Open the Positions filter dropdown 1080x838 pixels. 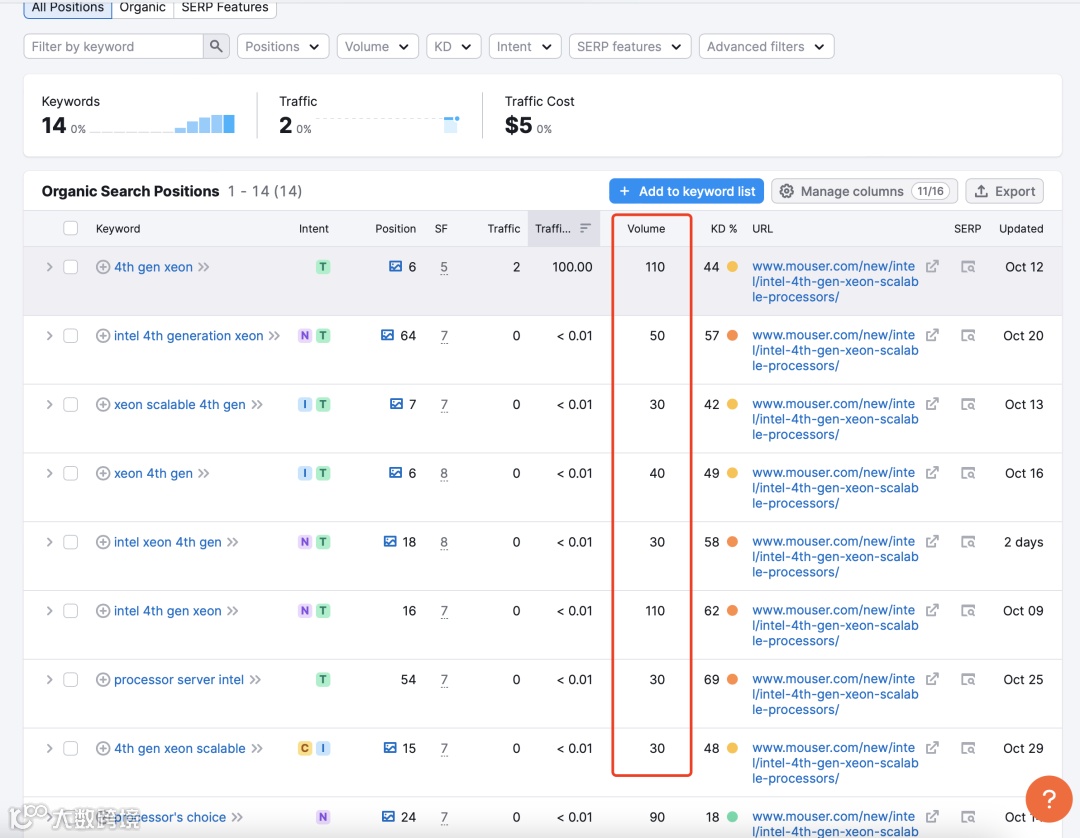[282, 46]
